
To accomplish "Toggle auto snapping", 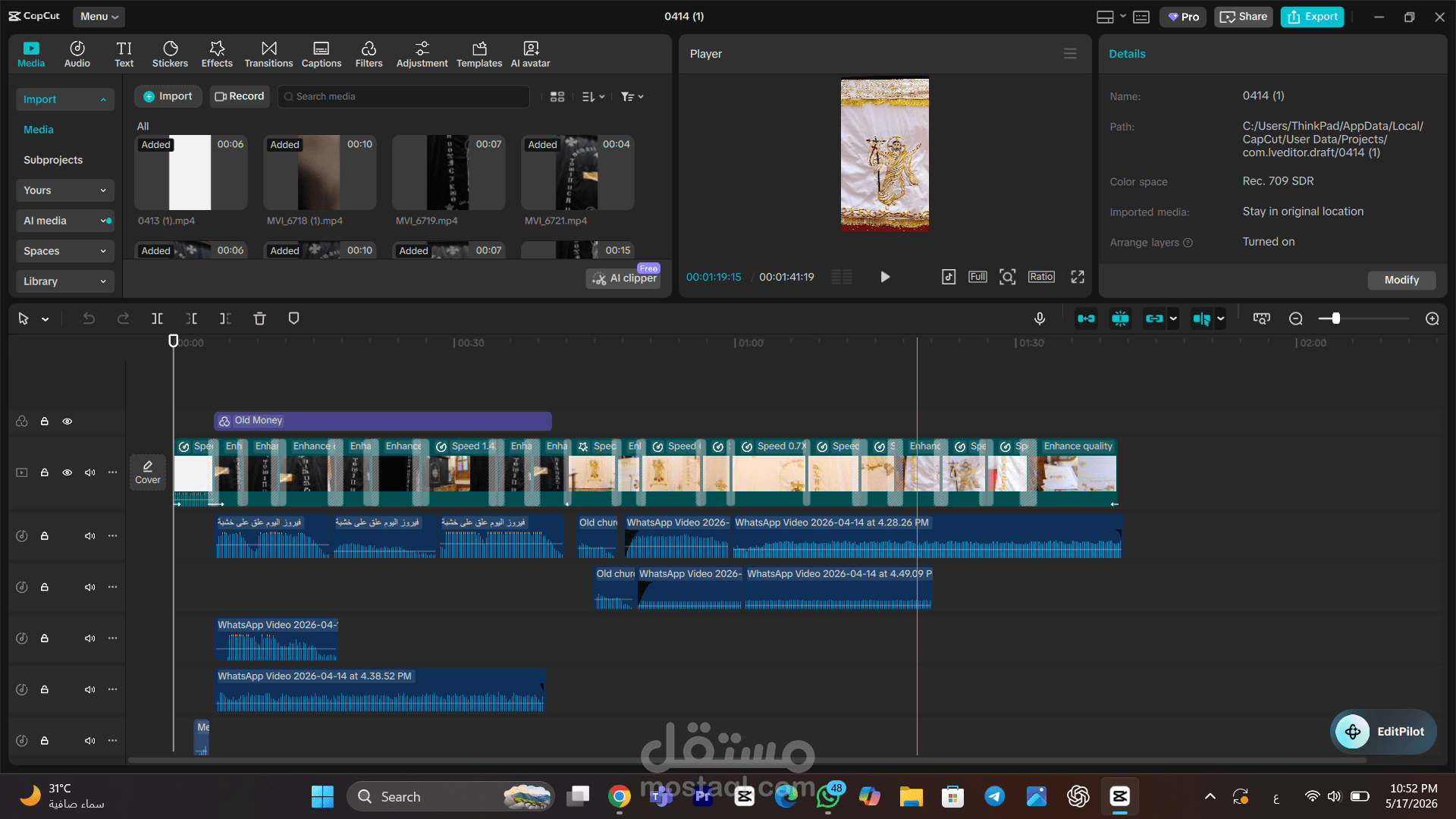I will (x=1120, y=318).
